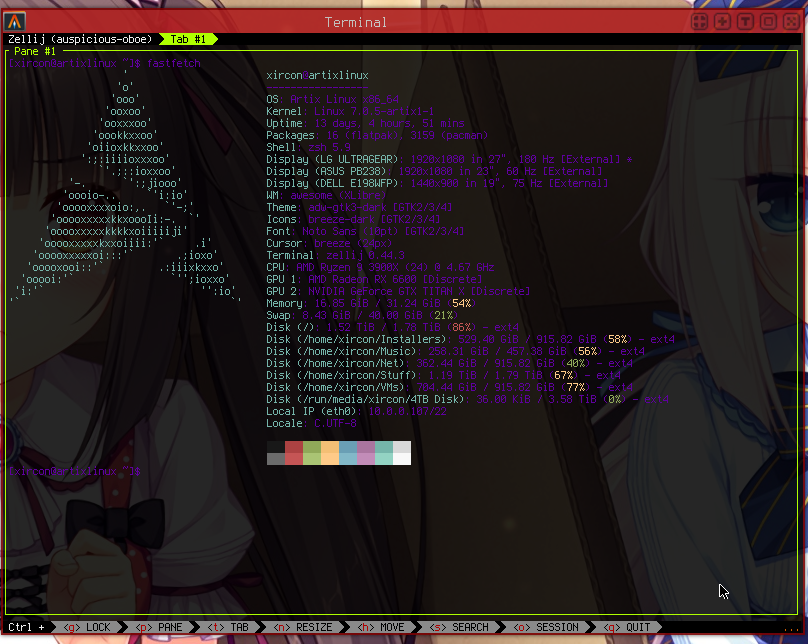
Task: Click the SEARCH mode hint in the status bar
Action: 459,627
